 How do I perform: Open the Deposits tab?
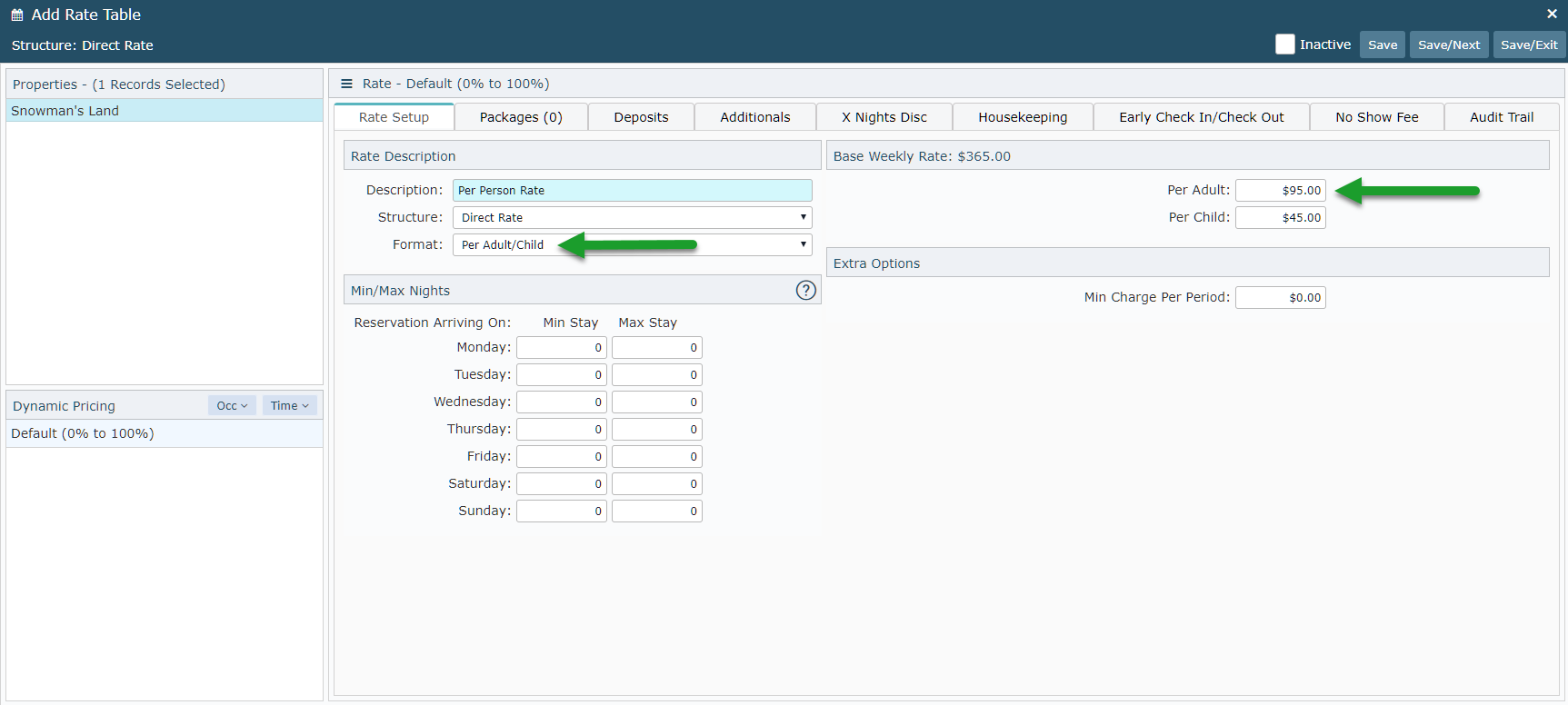(641, 117)
